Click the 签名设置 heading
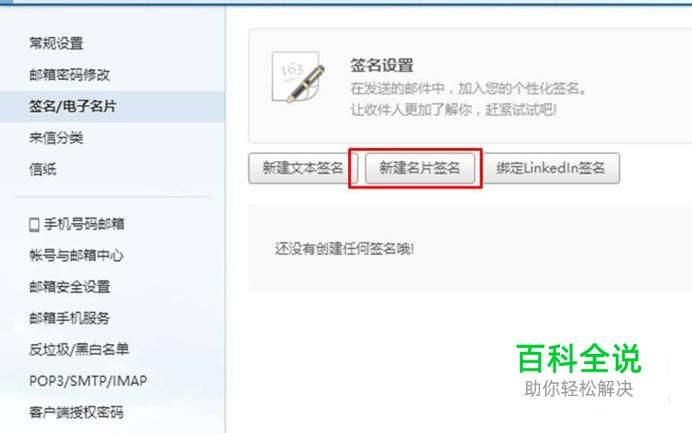 [382, 65]
